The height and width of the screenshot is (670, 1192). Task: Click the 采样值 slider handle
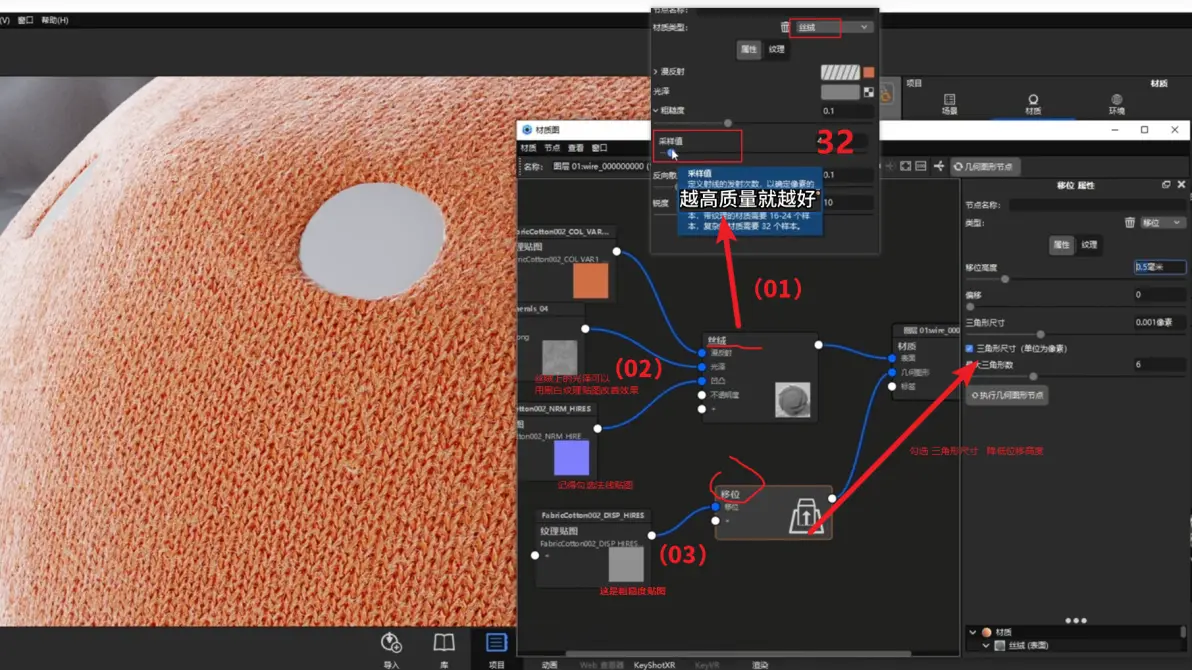[669, 153]
